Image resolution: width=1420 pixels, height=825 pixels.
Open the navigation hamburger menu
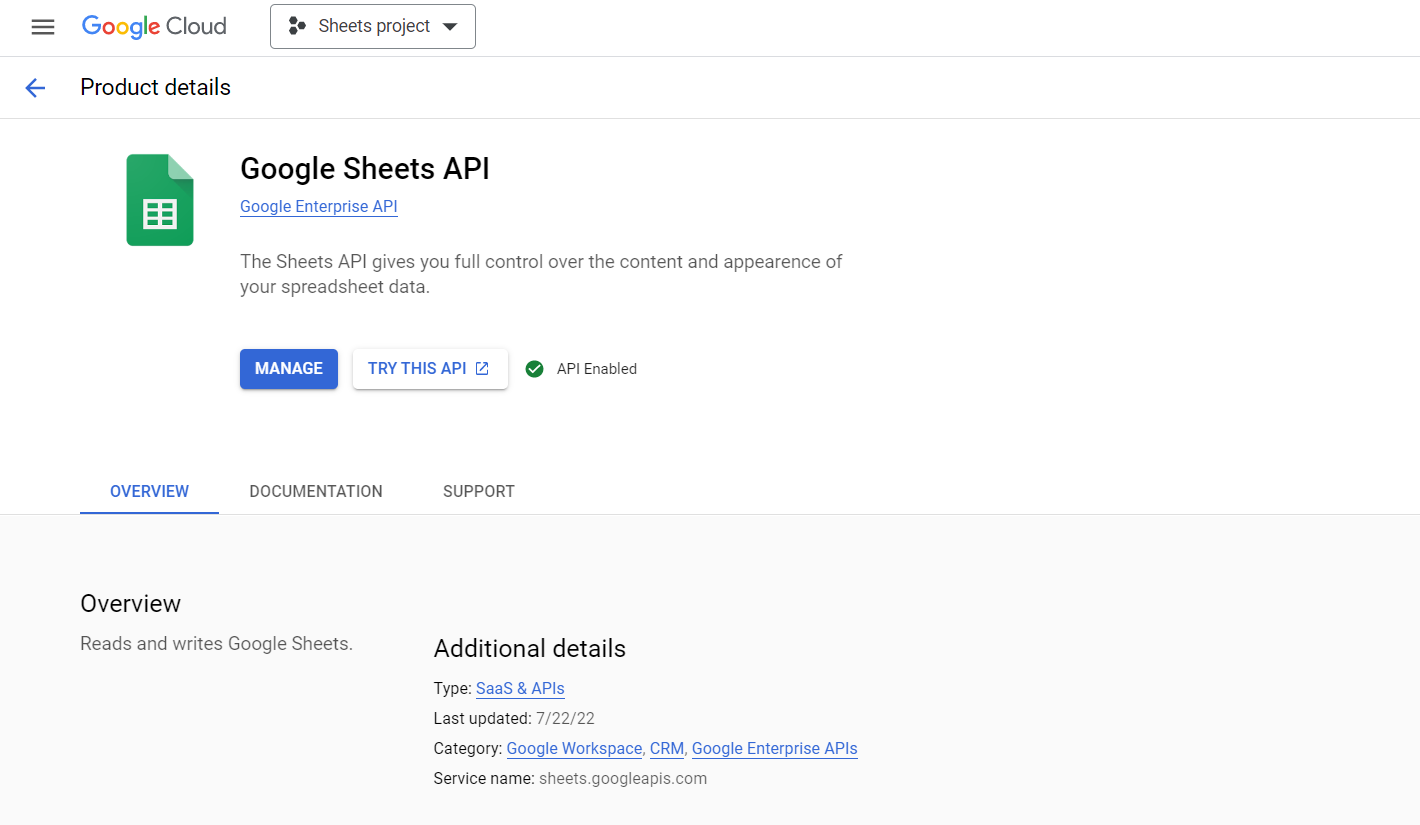click(x=43, y=27)
